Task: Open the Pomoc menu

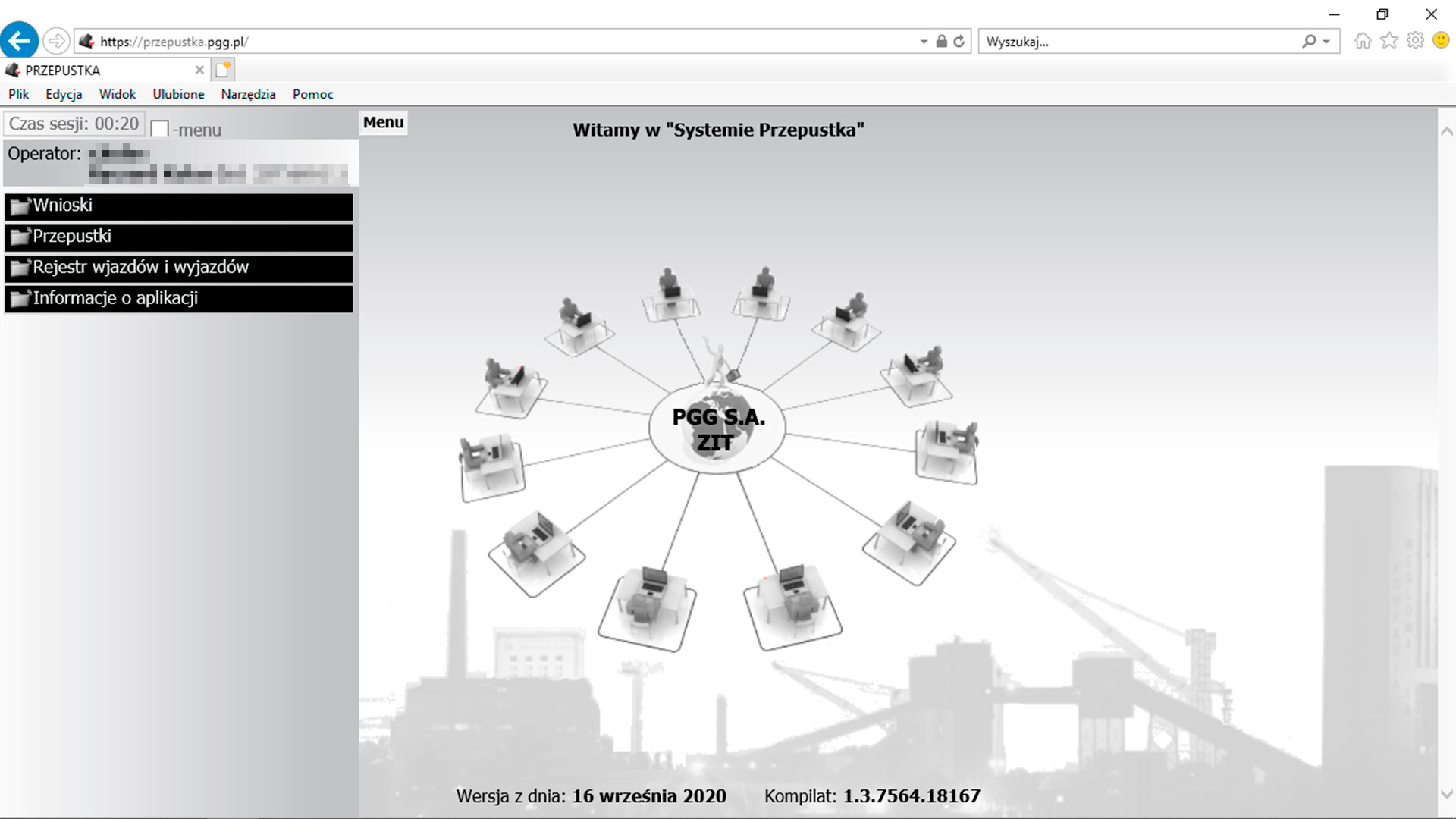Action: click(313, 94)
